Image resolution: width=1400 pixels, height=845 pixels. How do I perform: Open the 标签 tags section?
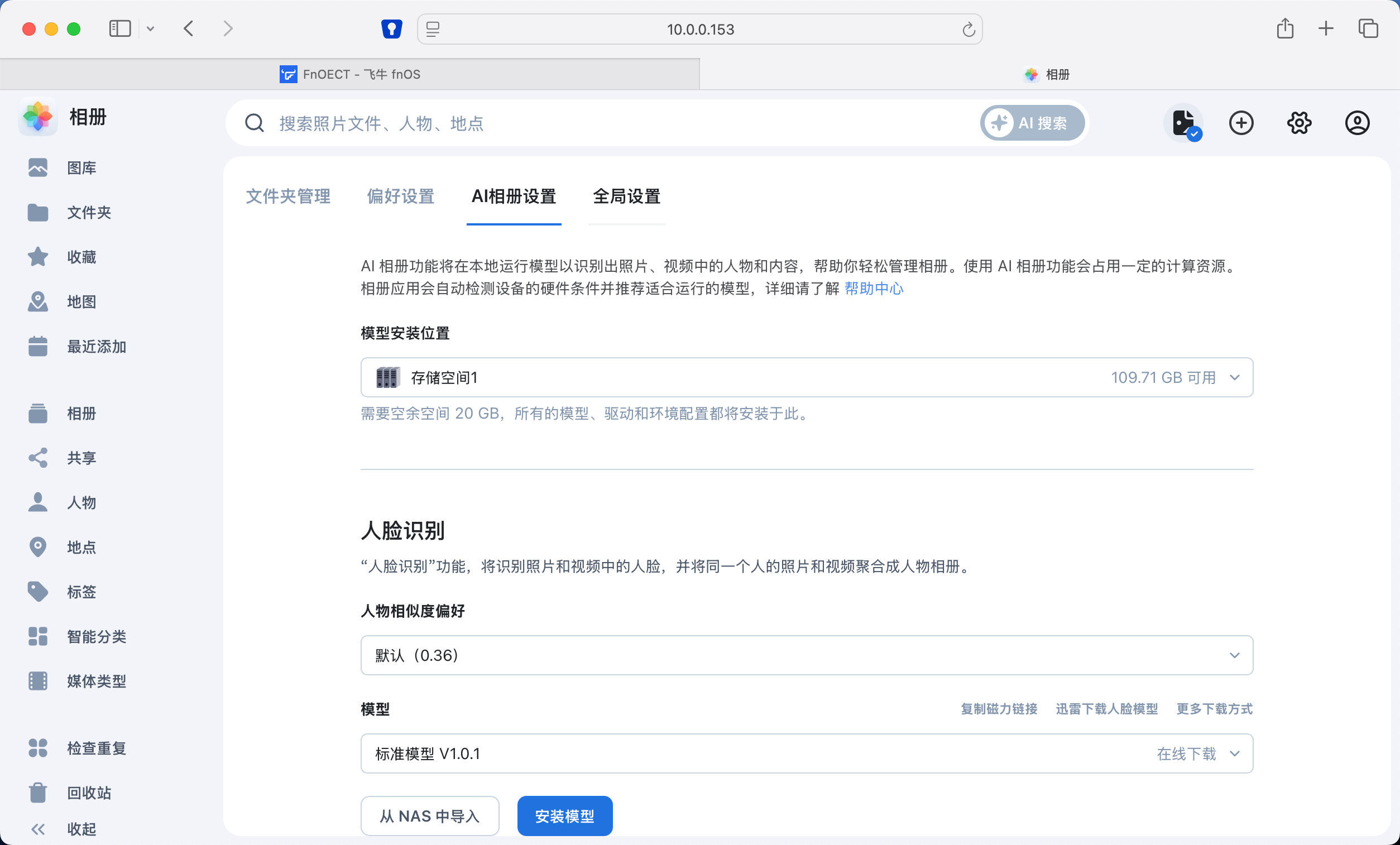point(81,592)
